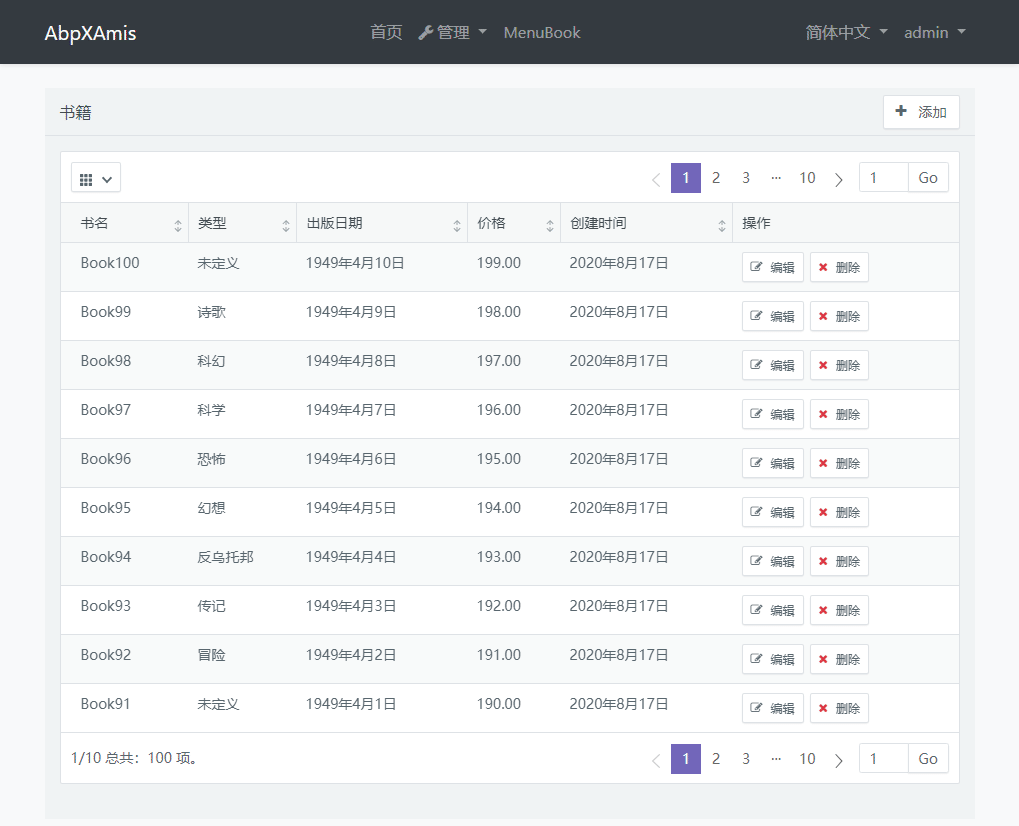
Task: Delete Book93 with 删除 button
Action: click(x=839, y=610)
